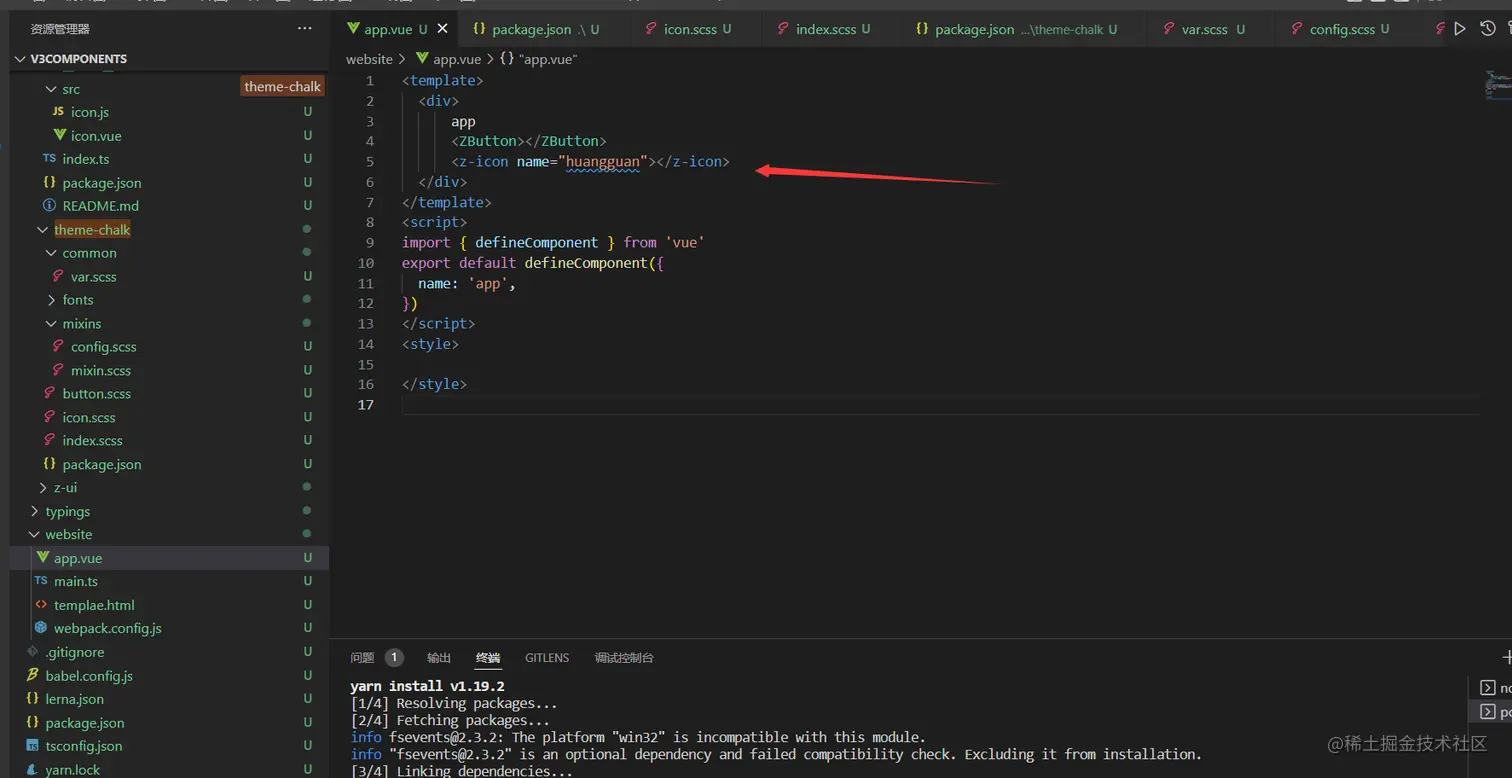Click the Sass icon beside button.scss
1512x778 pixels.
tap(49, 394)
